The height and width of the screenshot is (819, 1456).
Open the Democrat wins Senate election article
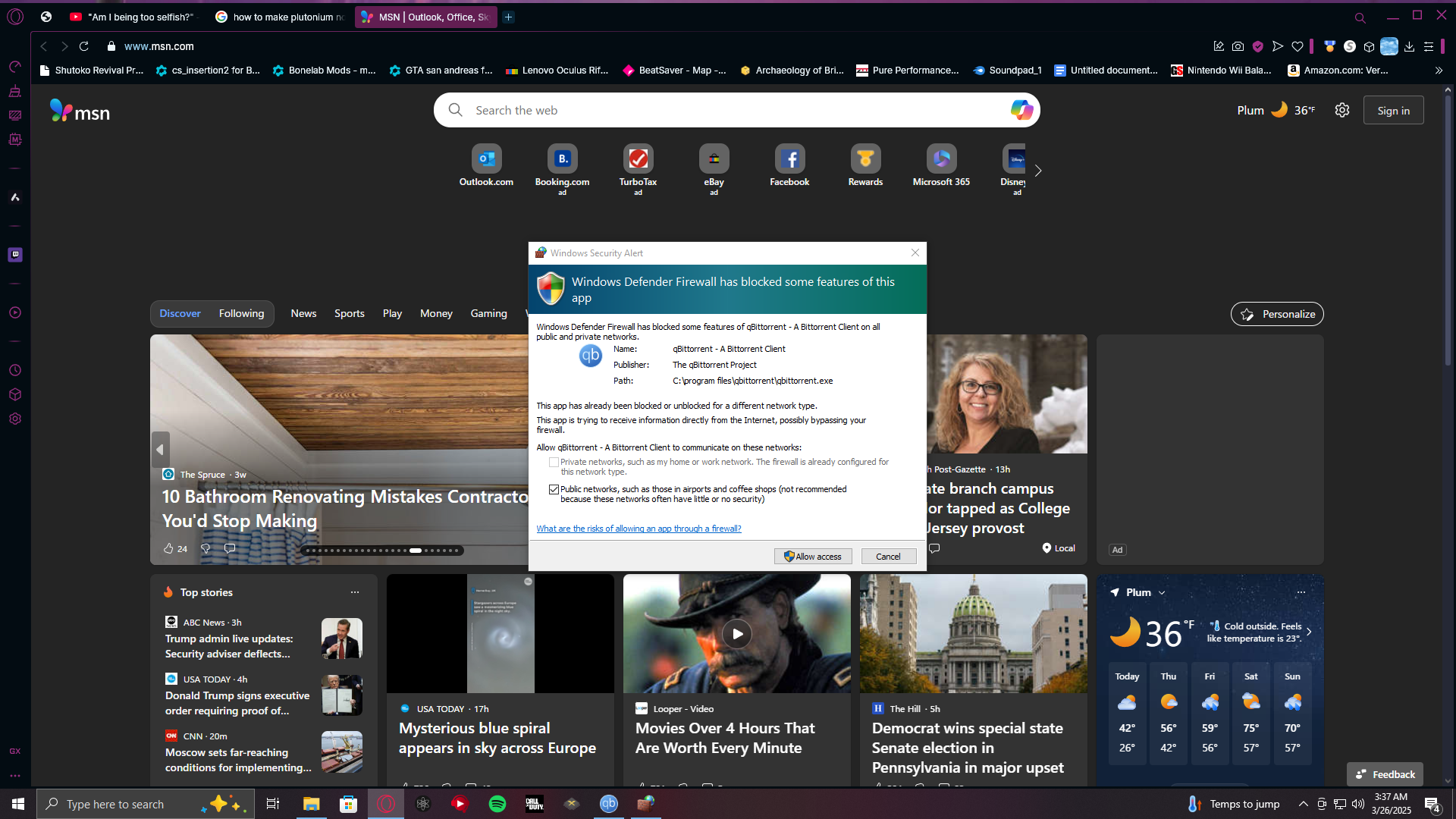[968, 748]
